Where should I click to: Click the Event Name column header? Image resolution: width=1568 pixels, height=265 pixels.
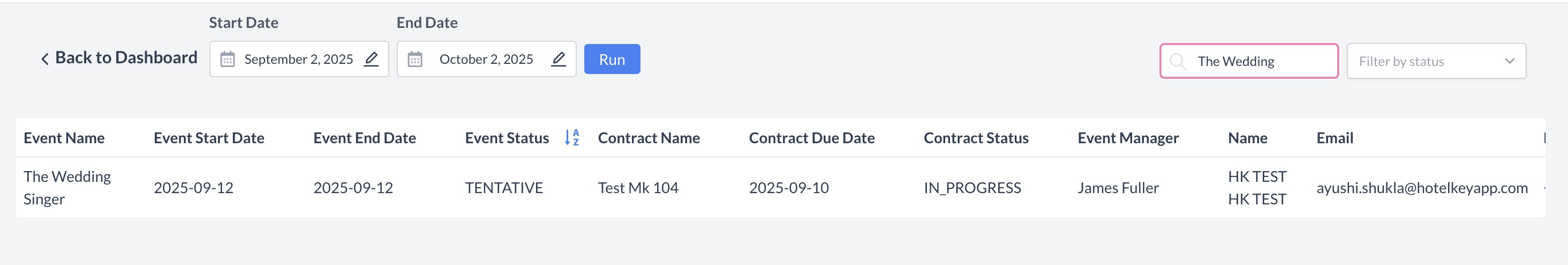[x=64, y=138]
